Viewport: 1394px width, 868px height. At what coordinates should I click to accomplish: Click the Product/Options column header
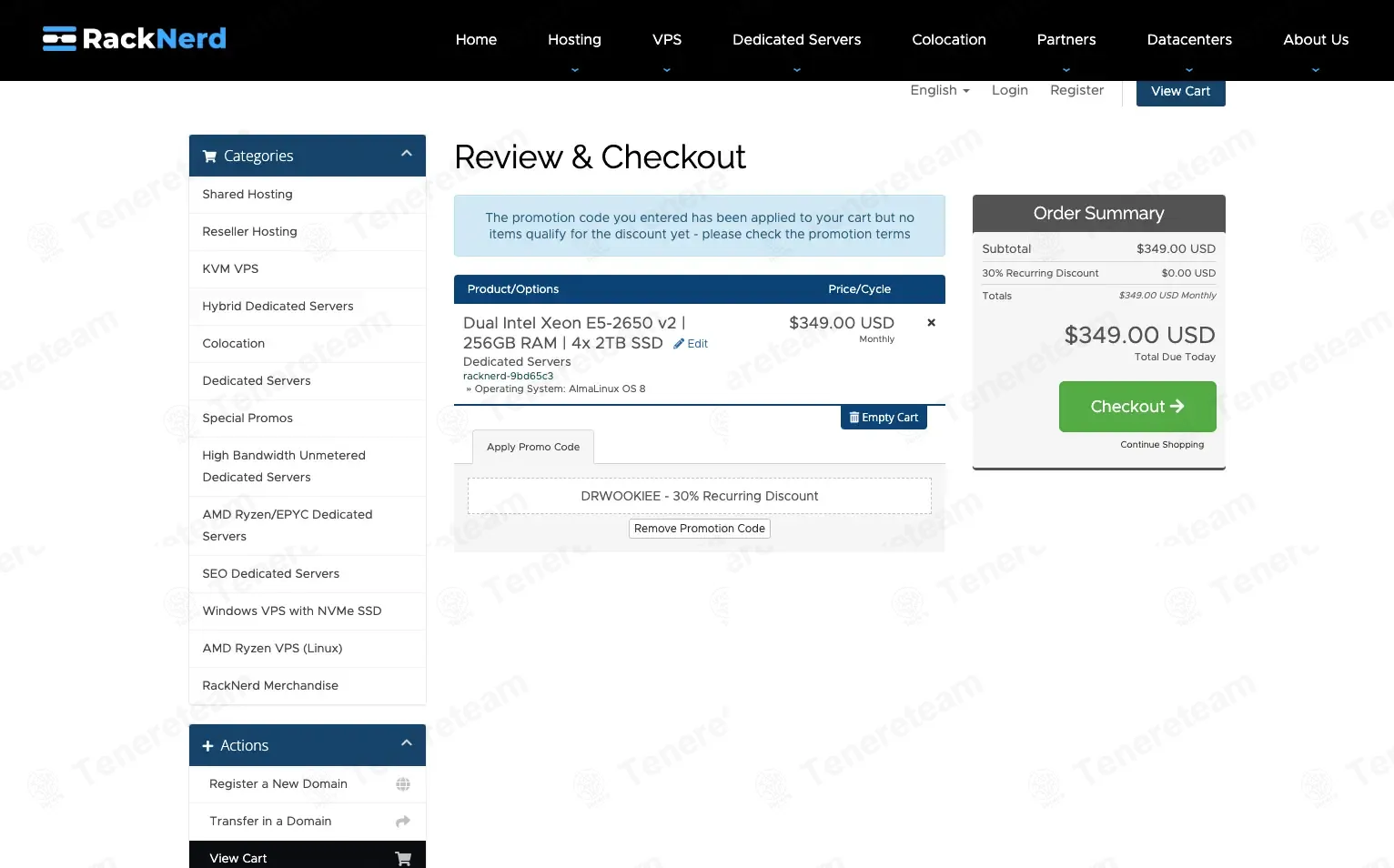[513, 289]
